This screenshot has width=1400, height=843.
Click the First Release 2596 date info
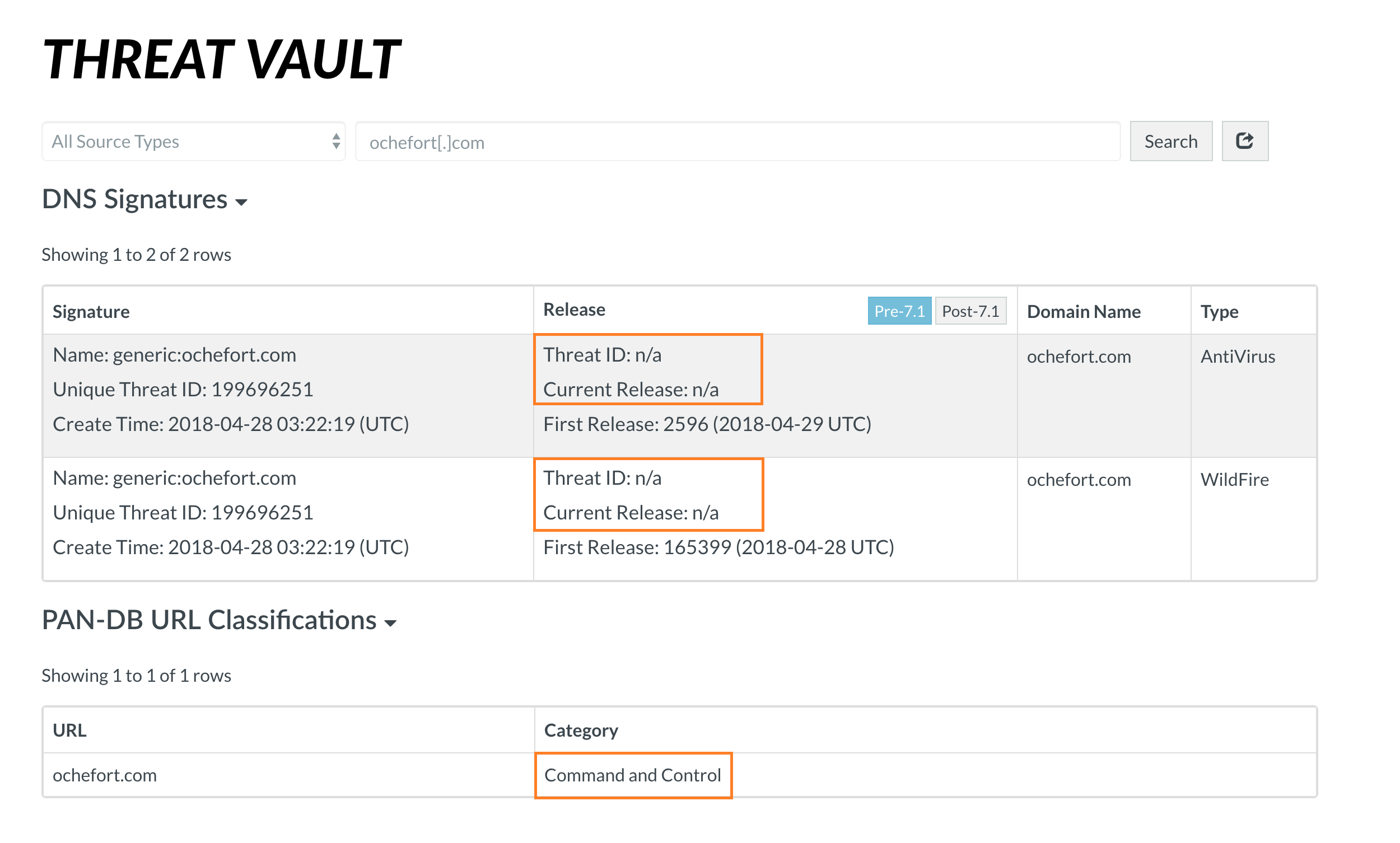[x=707, y=422]
